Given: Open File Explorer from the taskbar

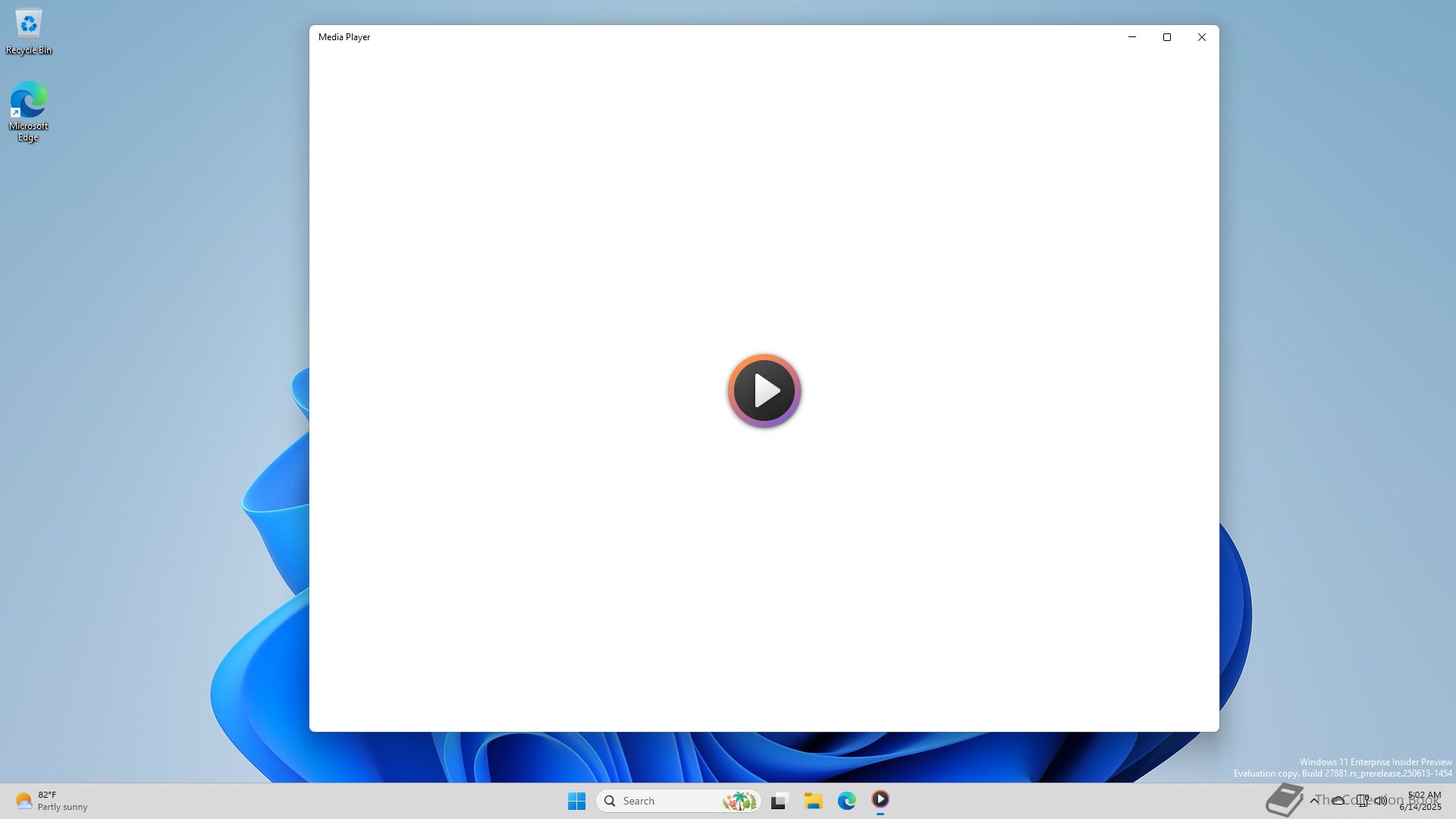Looking at the screenshot, I should pos(813,801).
